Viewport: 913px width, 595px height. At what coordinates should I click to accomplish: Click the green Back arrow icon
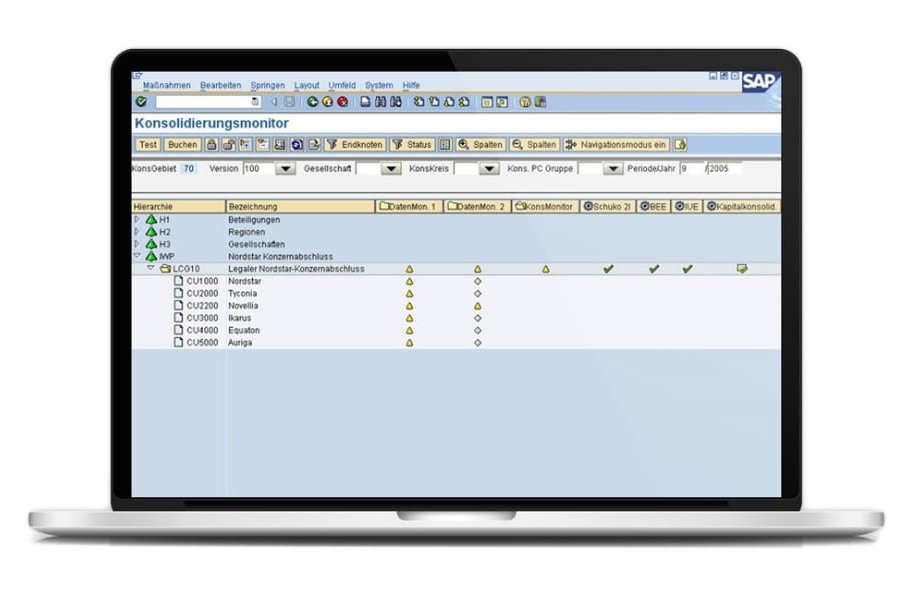click(312, 102)
